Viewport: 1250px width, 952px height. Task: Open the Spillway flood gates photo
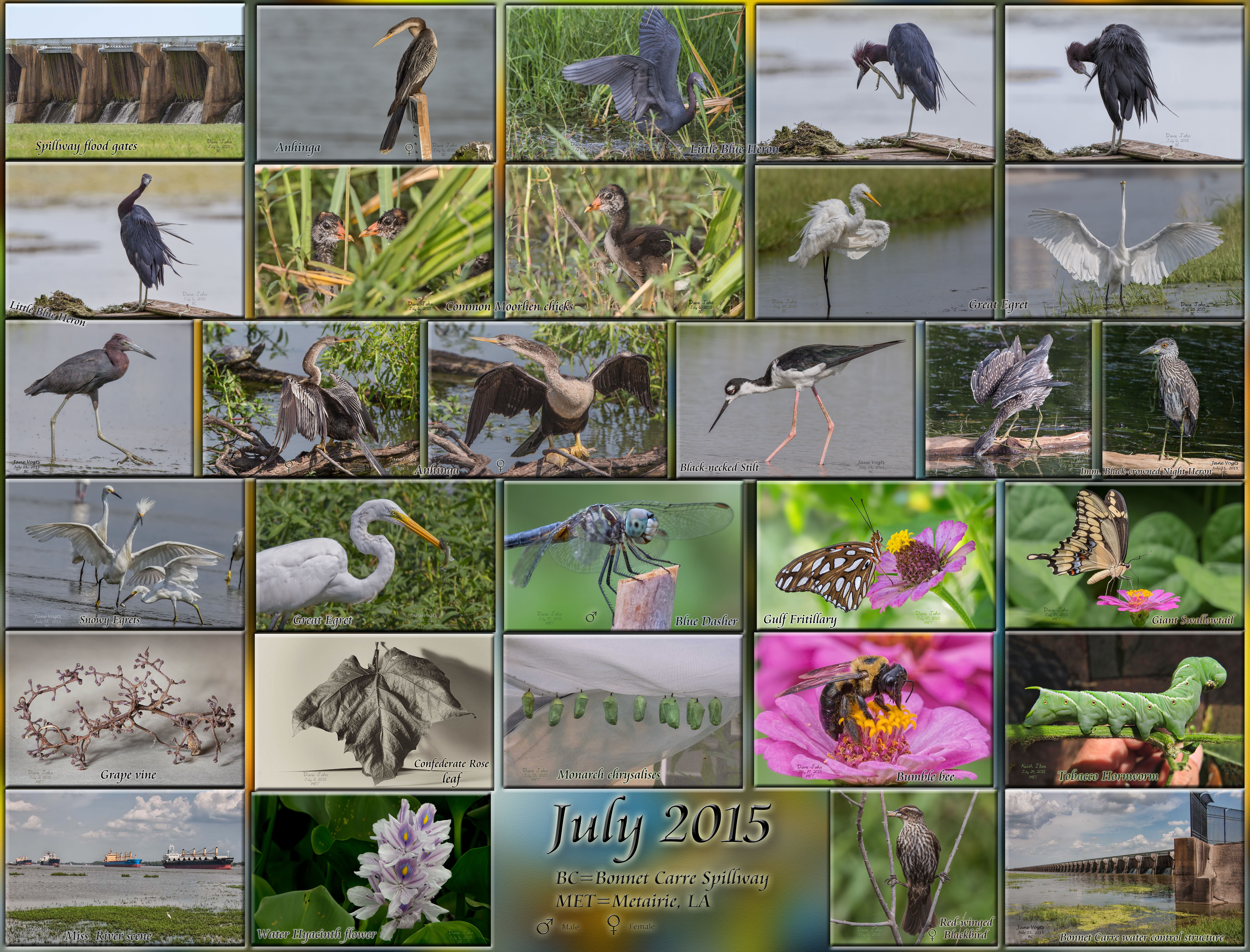(125, 82)
